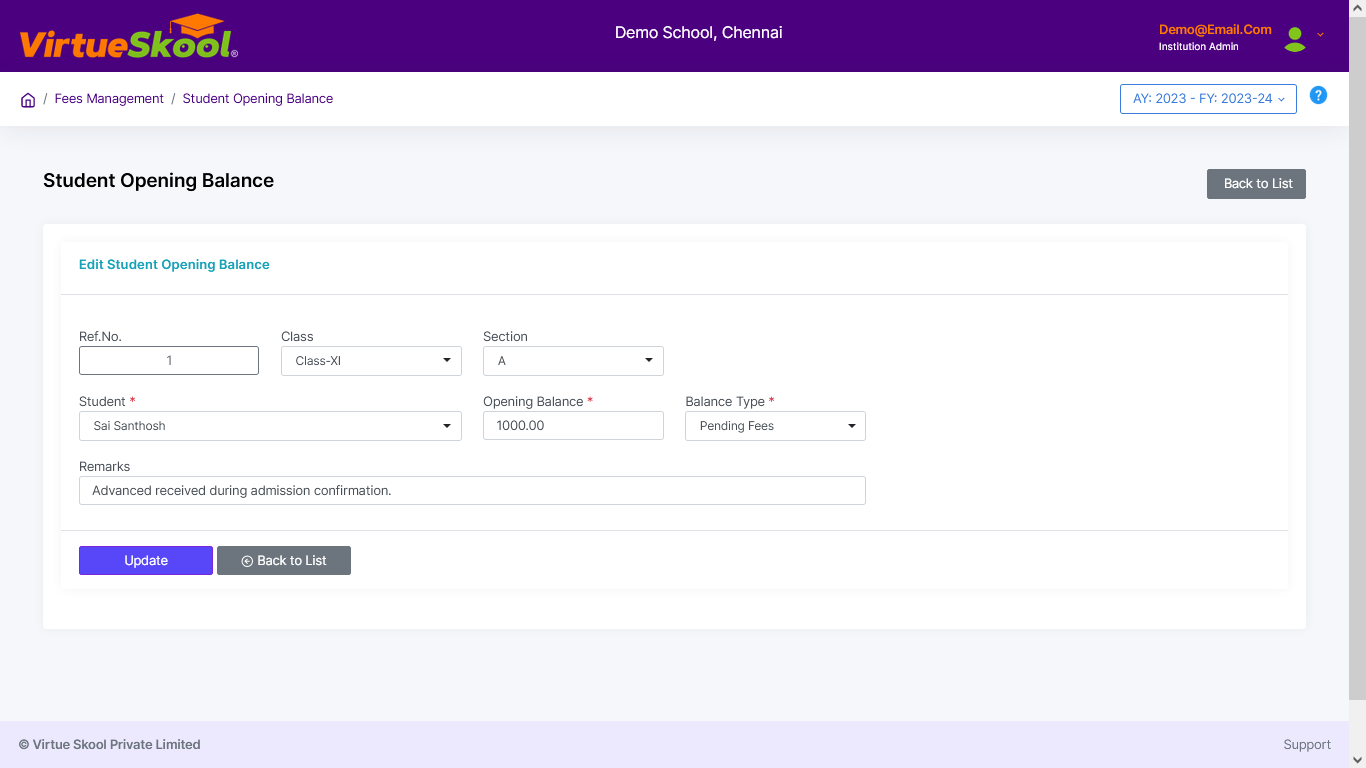Expand the user account chevron
The image size is (1366, 768).
(x=1320, y=35)
